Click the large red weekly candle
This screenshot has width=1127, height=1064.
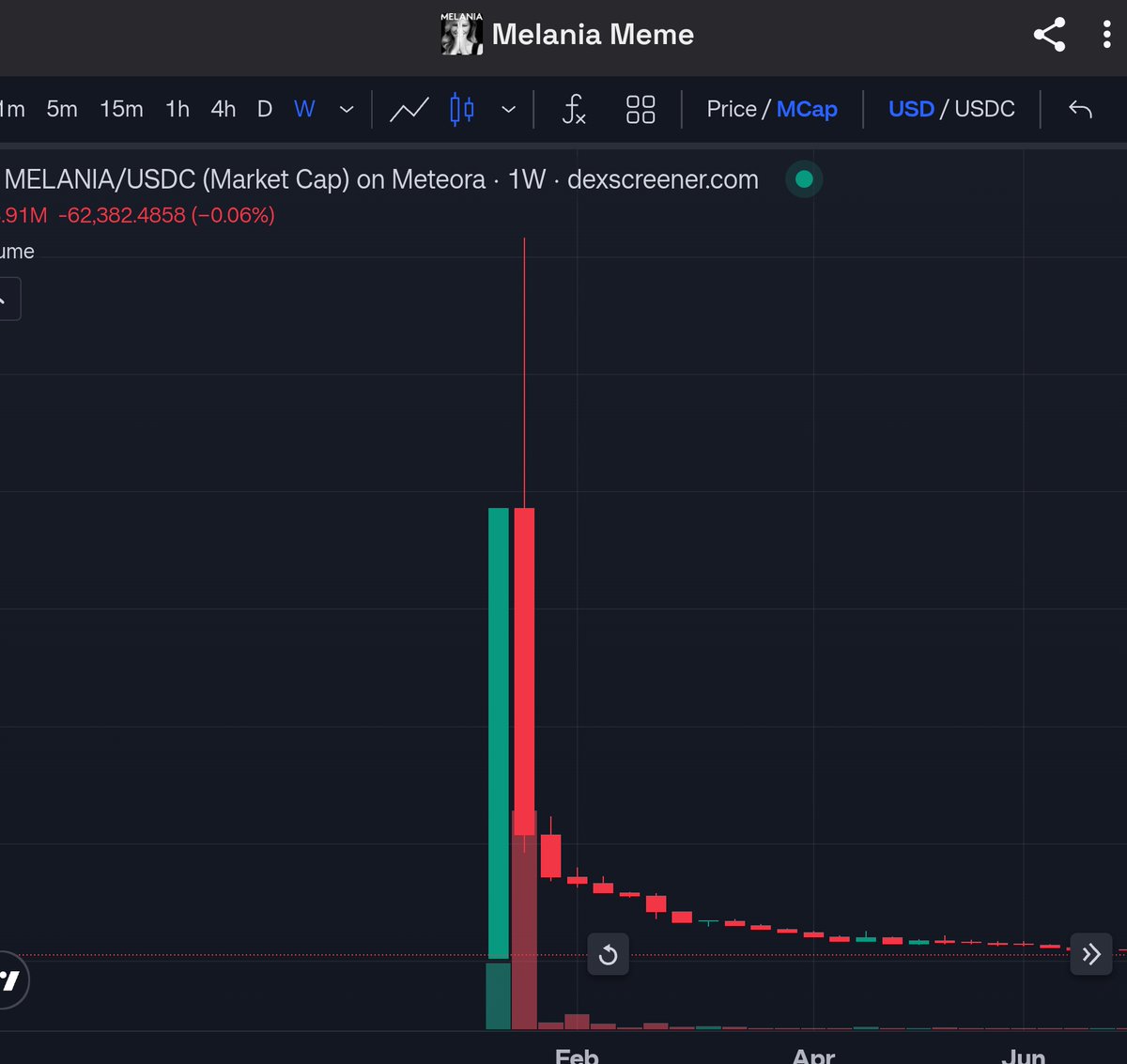click(524, 671)
